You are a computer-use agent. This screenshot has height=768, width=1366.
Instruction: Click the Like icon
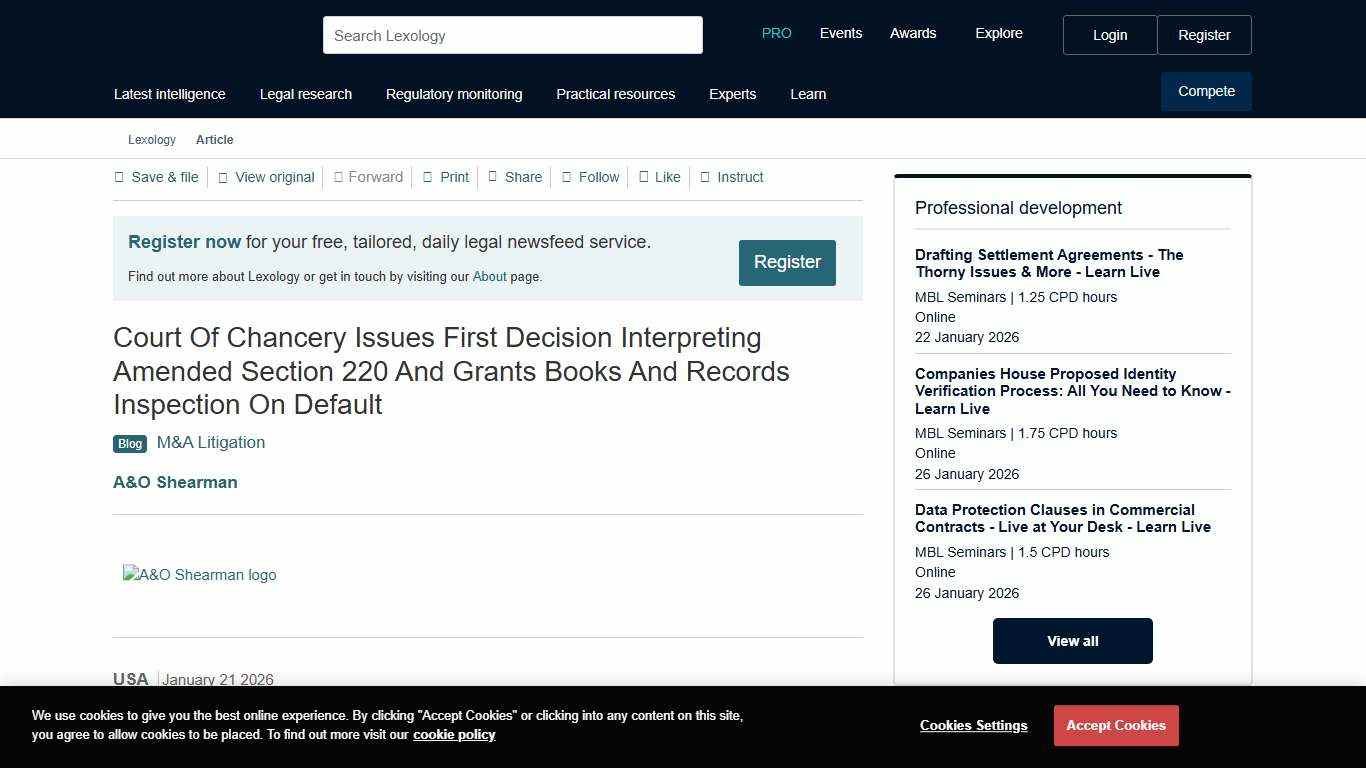[x=645, y=177]
